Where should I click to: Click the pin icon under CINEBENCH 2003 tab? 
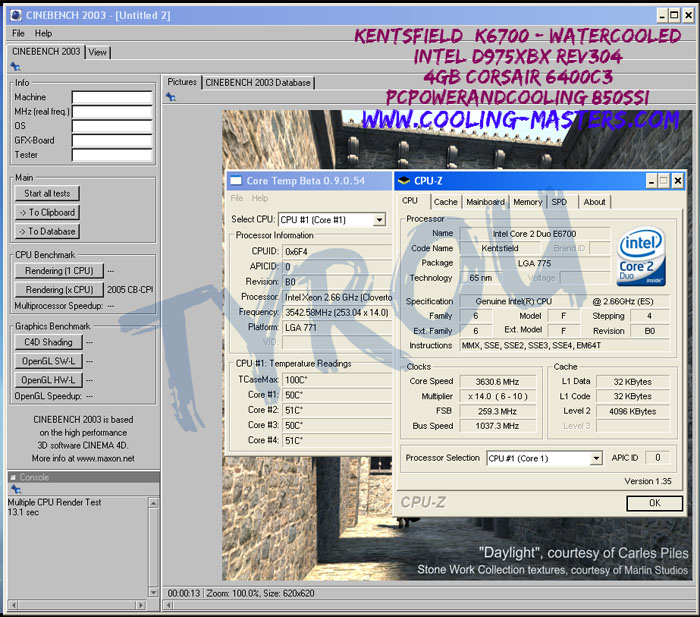tap(16, 67)
